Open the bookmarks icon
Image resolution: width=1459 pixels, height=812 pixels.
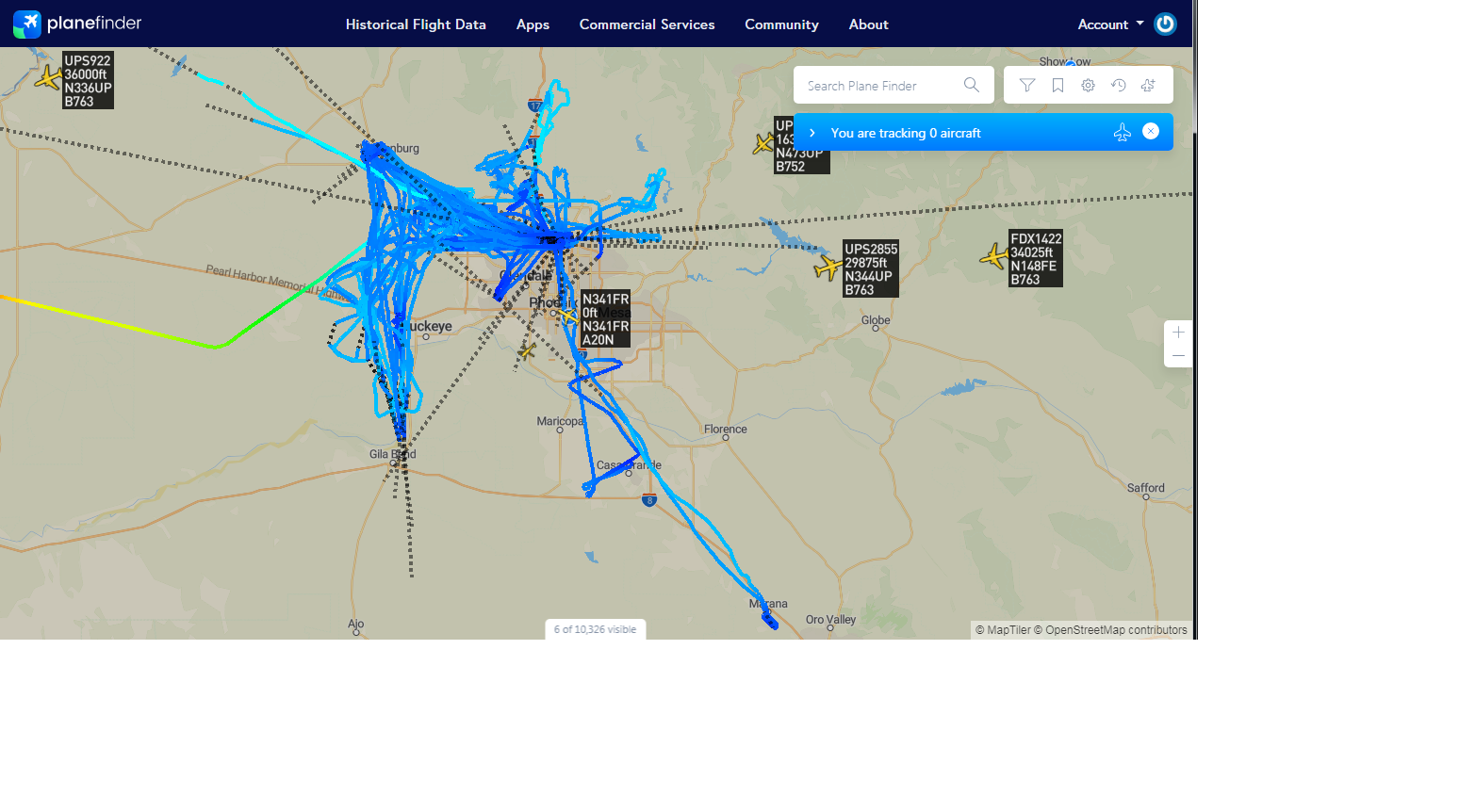tap(1057, 86)
